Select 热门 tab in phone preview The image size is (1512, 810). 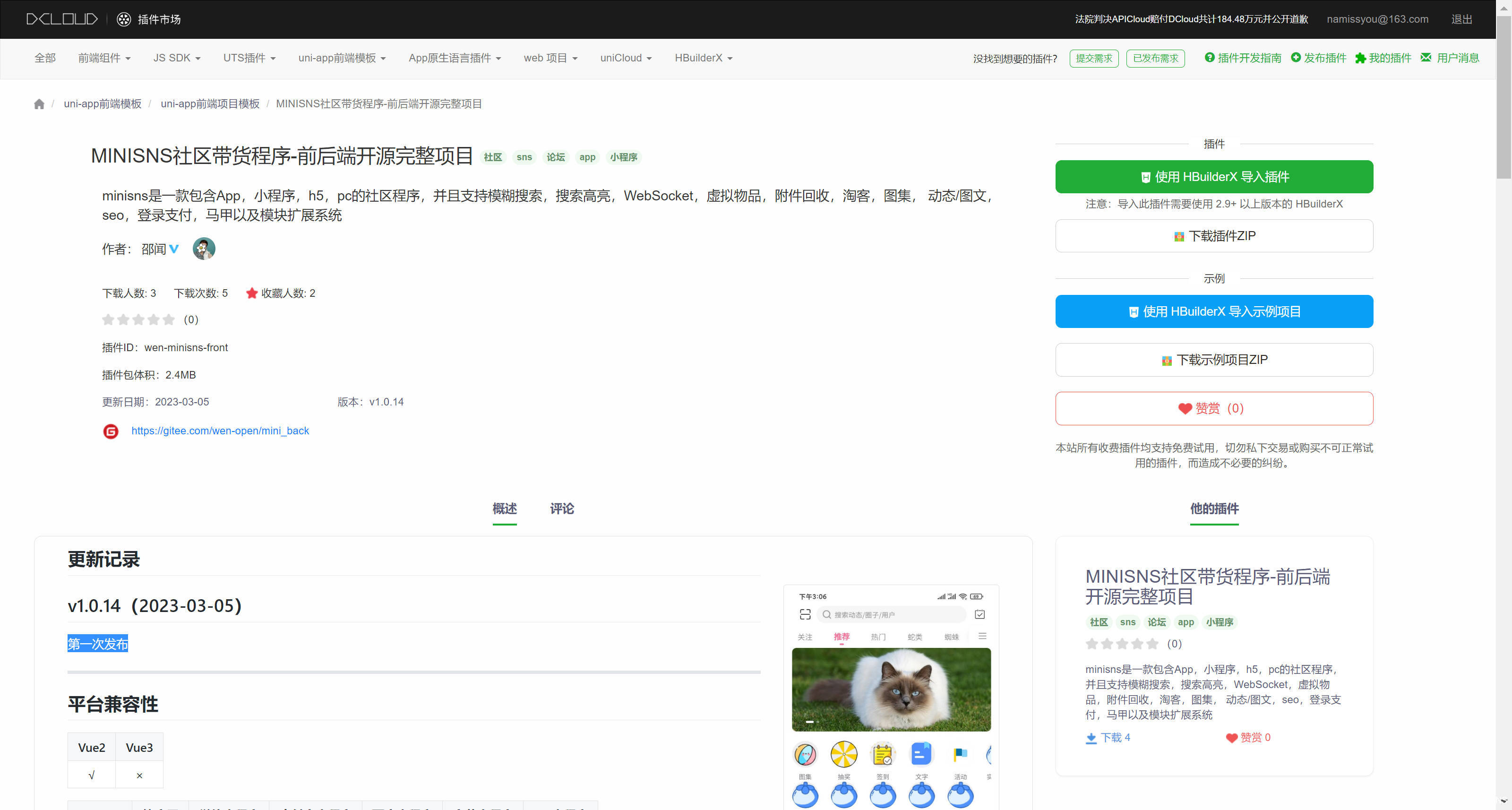[879, 637]
